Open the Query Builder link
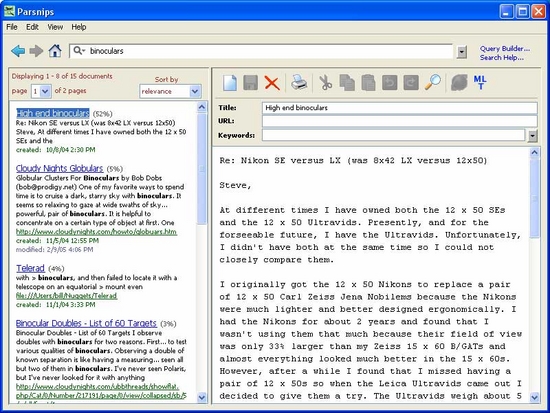 coord(505,48)
